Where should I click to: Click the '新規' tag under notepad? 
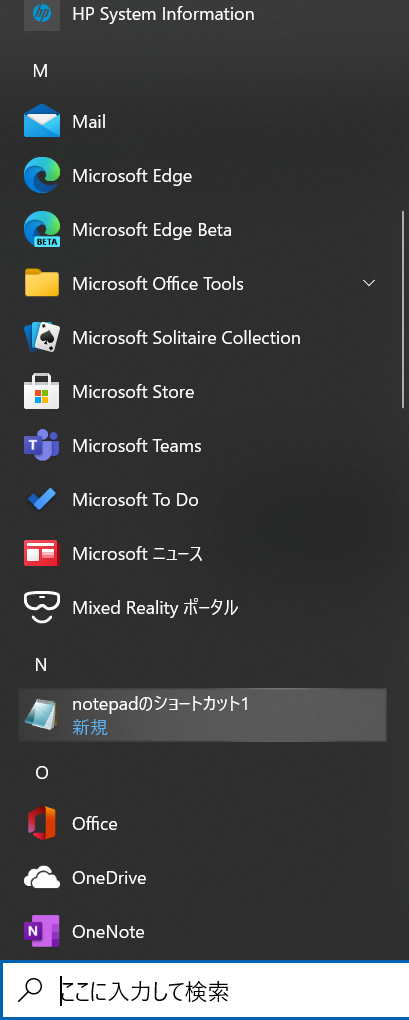90,727
